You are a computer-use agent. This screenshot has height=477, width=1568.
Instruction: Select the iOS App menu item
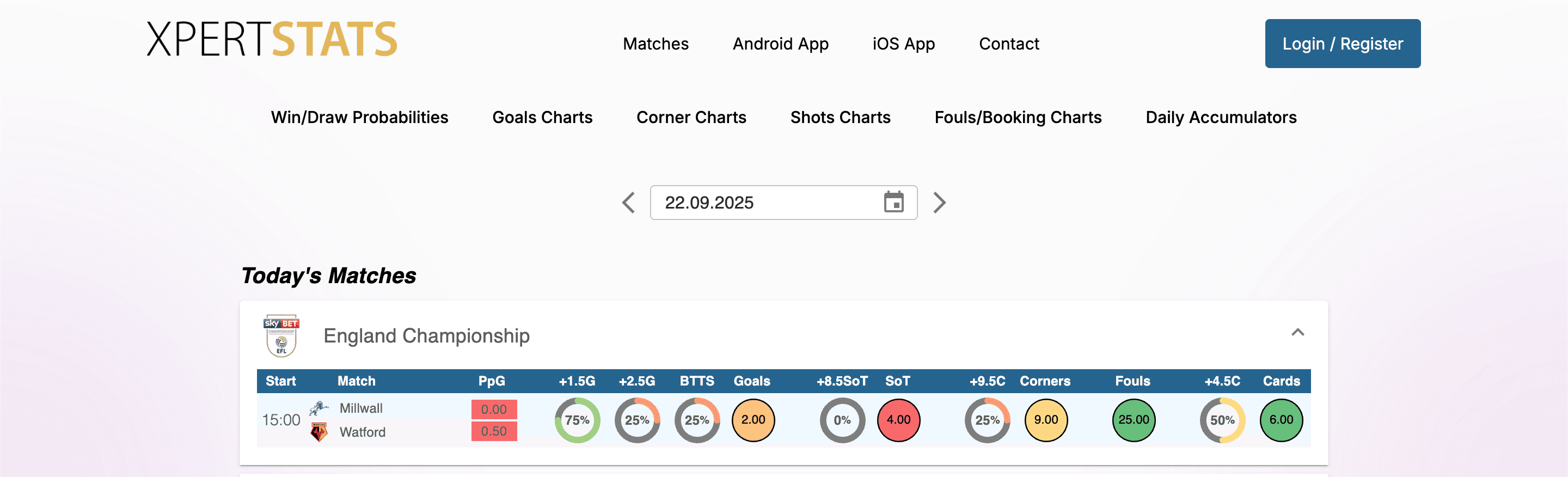point(903,43)
